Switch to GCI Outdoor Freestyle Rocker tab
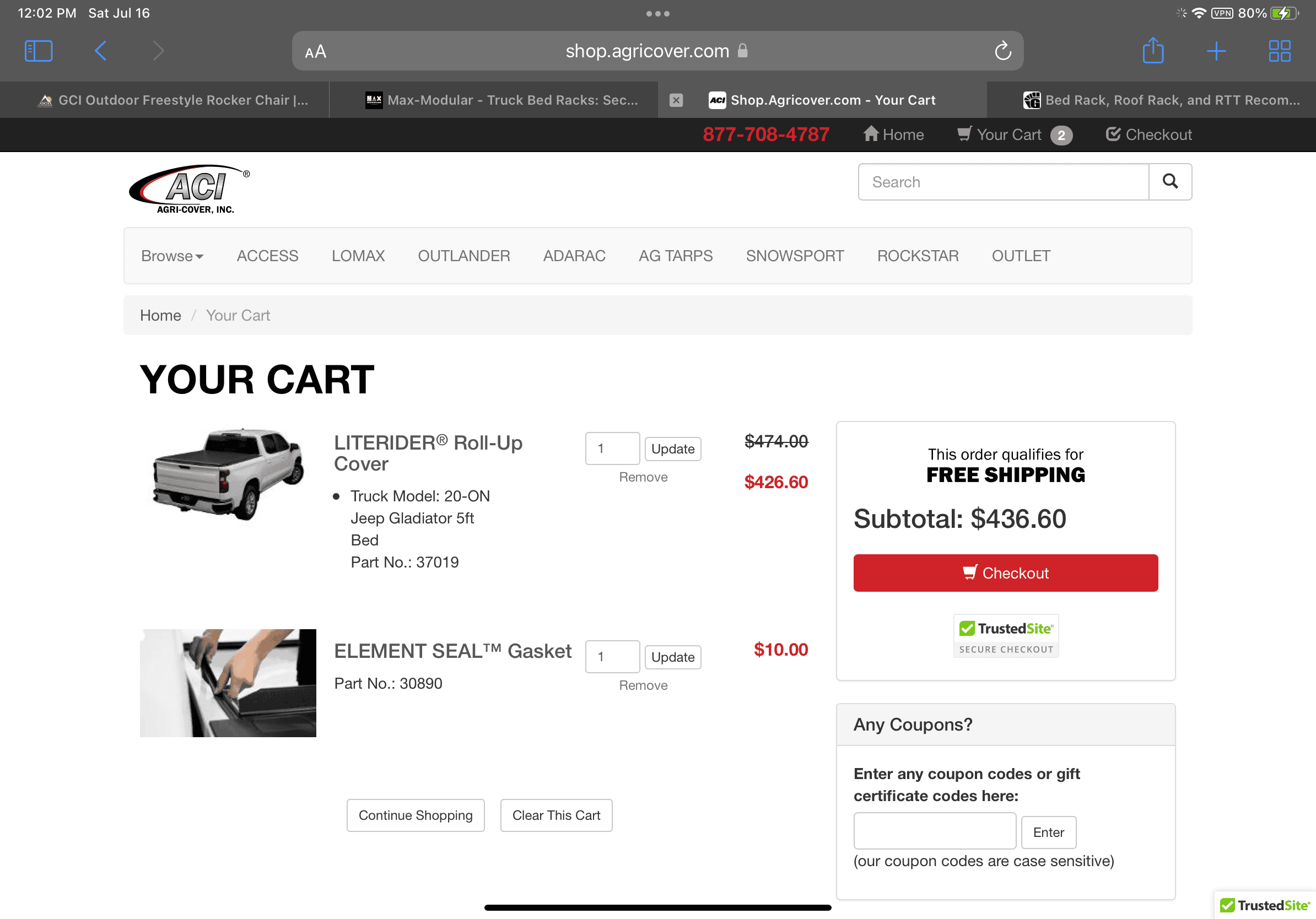 164,100
